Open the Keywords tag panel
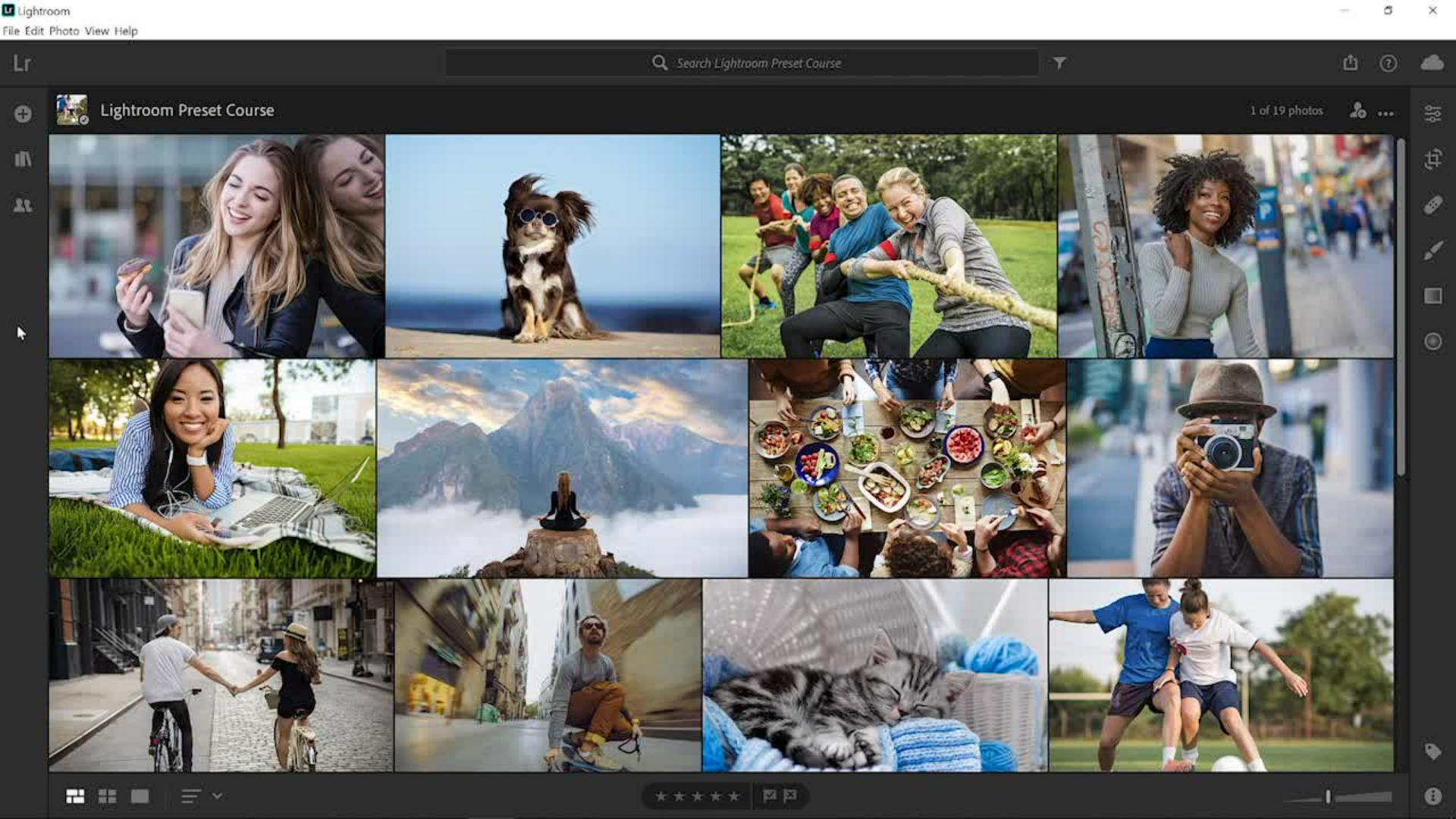Screen dimensions: 1456x819 (1432, 751)
